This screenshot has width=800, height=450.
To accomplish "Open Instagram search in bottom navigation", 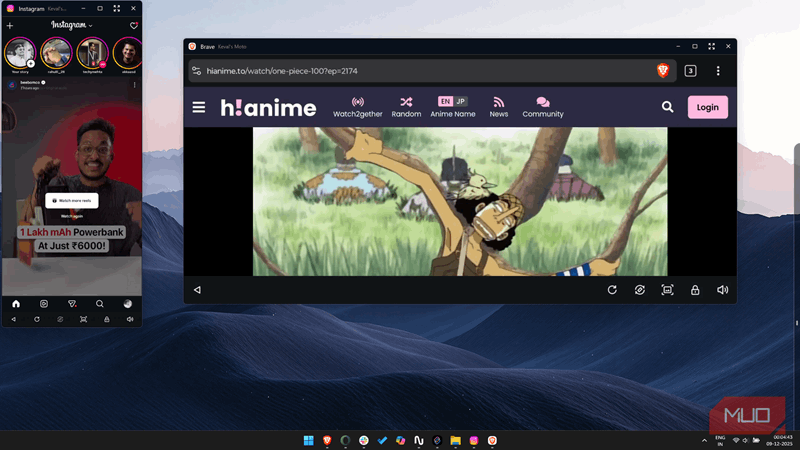I will coord(100,303).
